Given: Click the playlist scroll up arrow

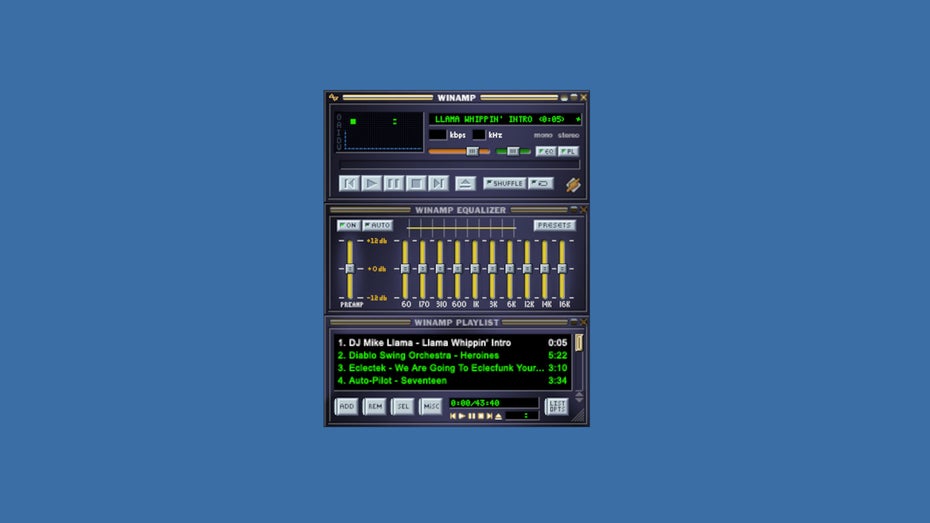Looking at the screenshot, I should [x=579, y=394].
